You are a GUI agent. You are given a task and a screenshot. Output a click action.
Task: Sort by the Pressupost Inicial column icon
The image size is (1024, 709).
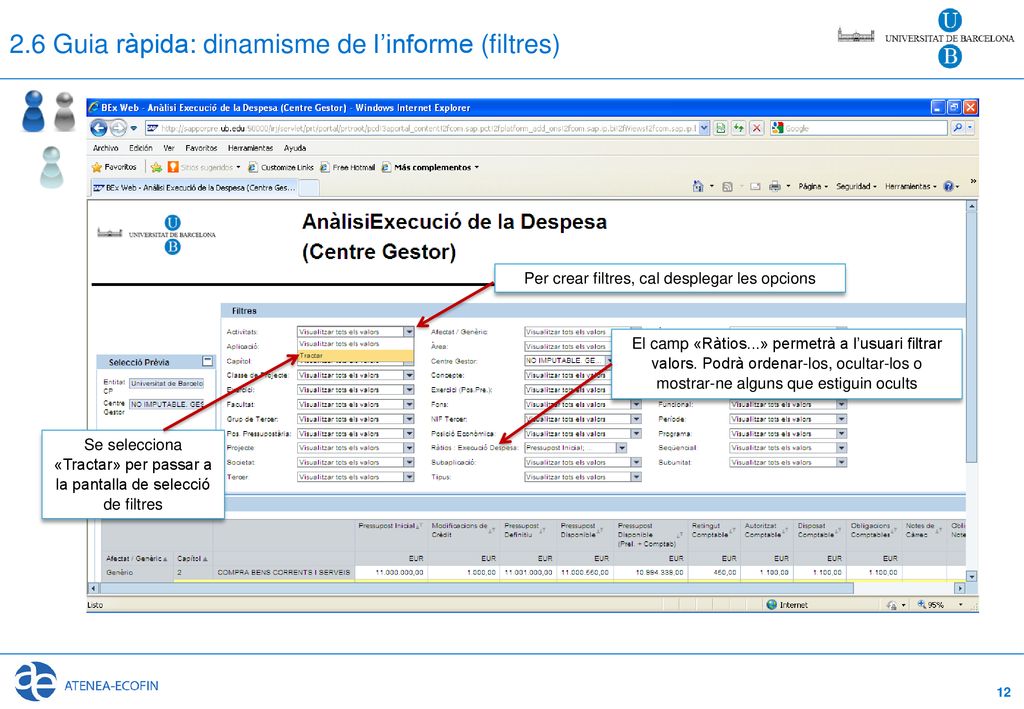coord(420,526)
